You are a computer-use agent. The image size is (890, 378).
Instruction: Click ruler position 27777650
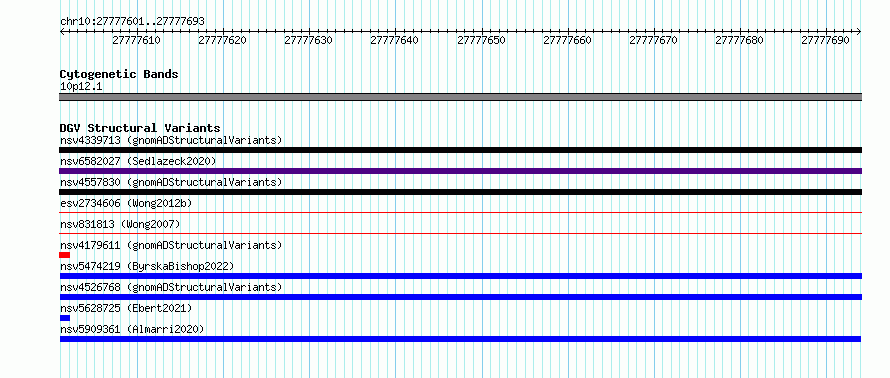click(481, 40)
